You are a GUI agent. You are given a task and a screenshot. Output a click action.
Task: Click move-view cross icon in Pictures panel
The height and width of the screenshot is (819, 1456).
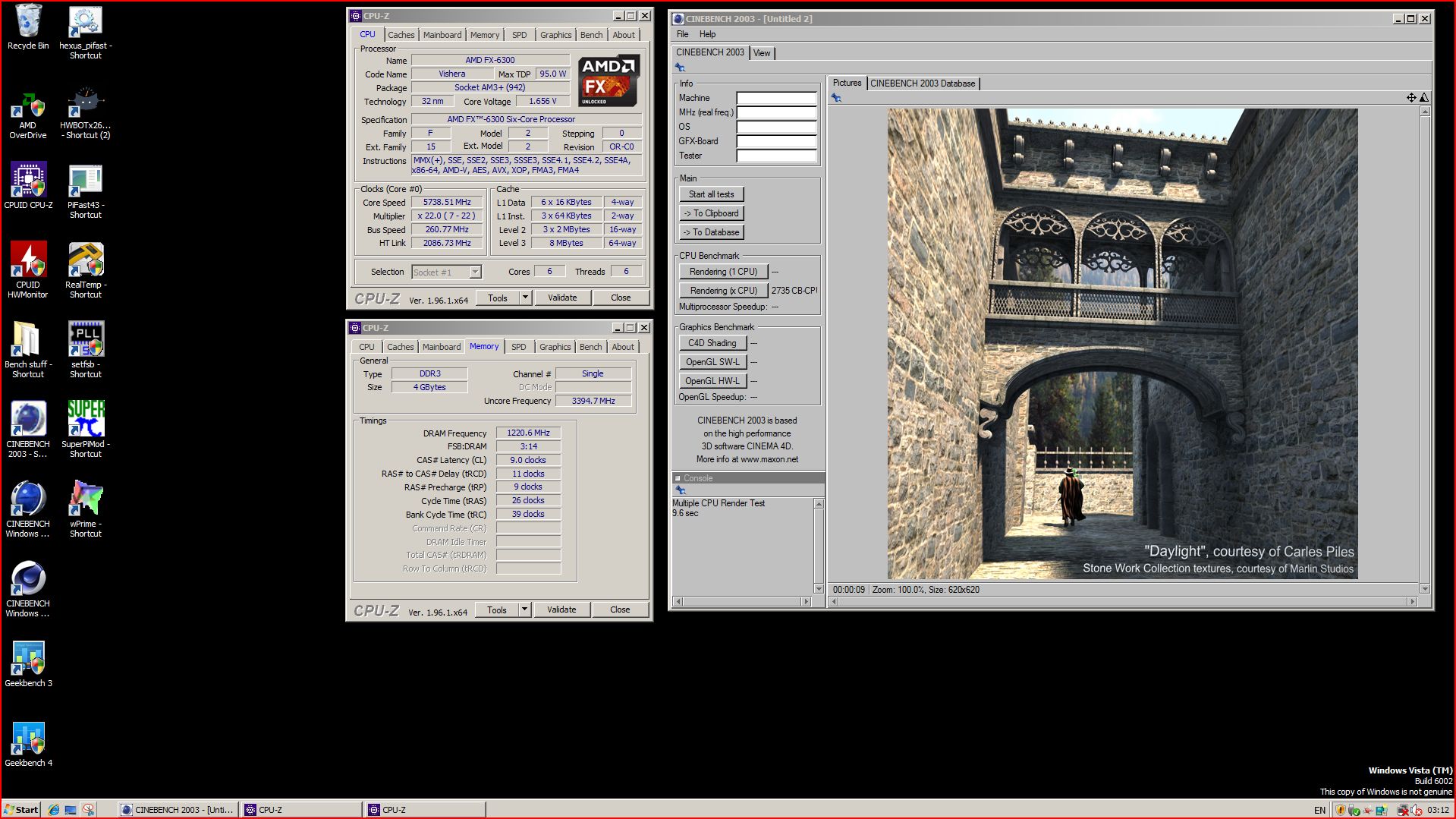pyautogui.click(x=1411, y=97)
